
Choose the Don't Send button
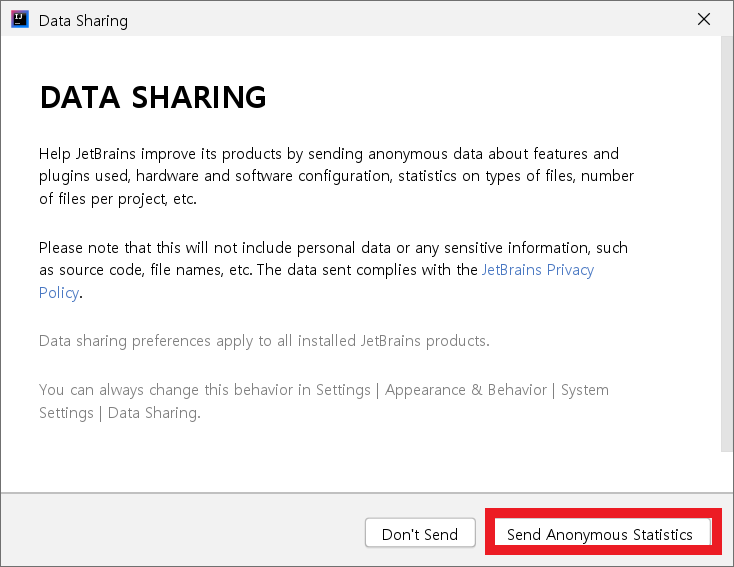[x=420, y=532]
